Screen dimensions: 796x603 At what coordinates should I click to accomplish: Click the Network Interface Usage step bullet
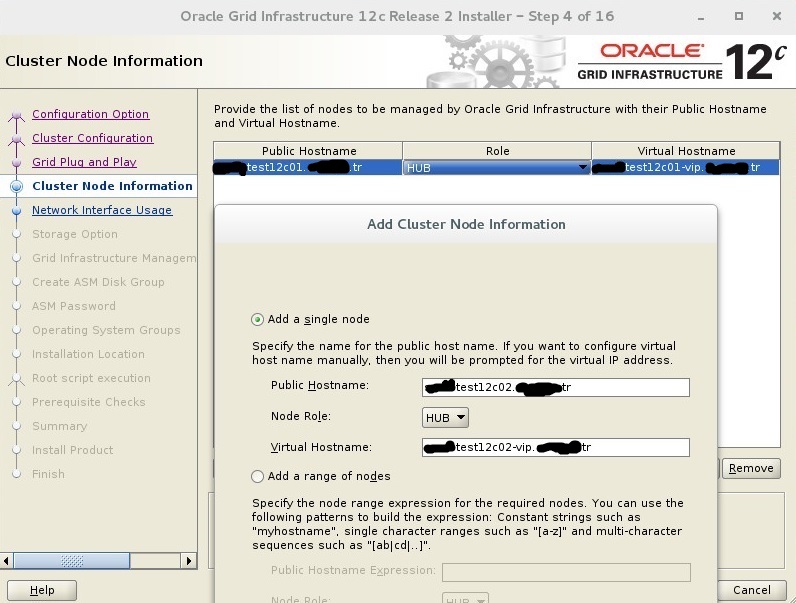[x=16, y=210]
